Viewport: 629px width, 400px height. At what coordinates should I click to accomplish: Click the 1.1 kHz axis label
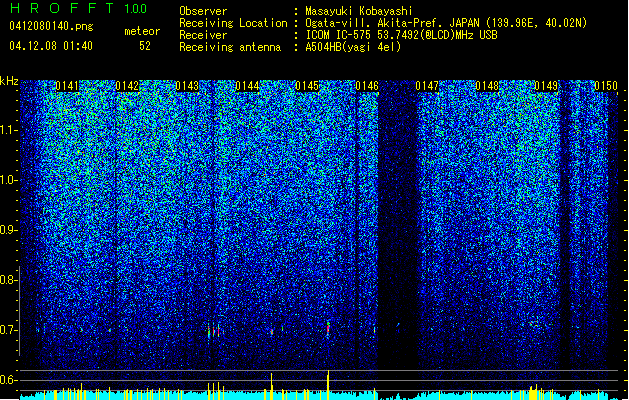coord(9,130)
